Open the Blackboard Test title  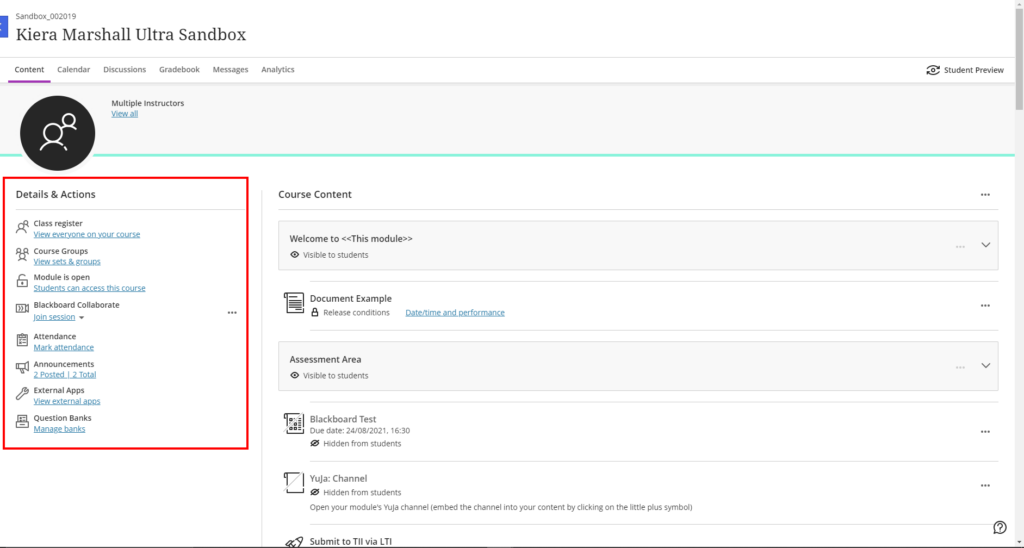pos(343,419)
